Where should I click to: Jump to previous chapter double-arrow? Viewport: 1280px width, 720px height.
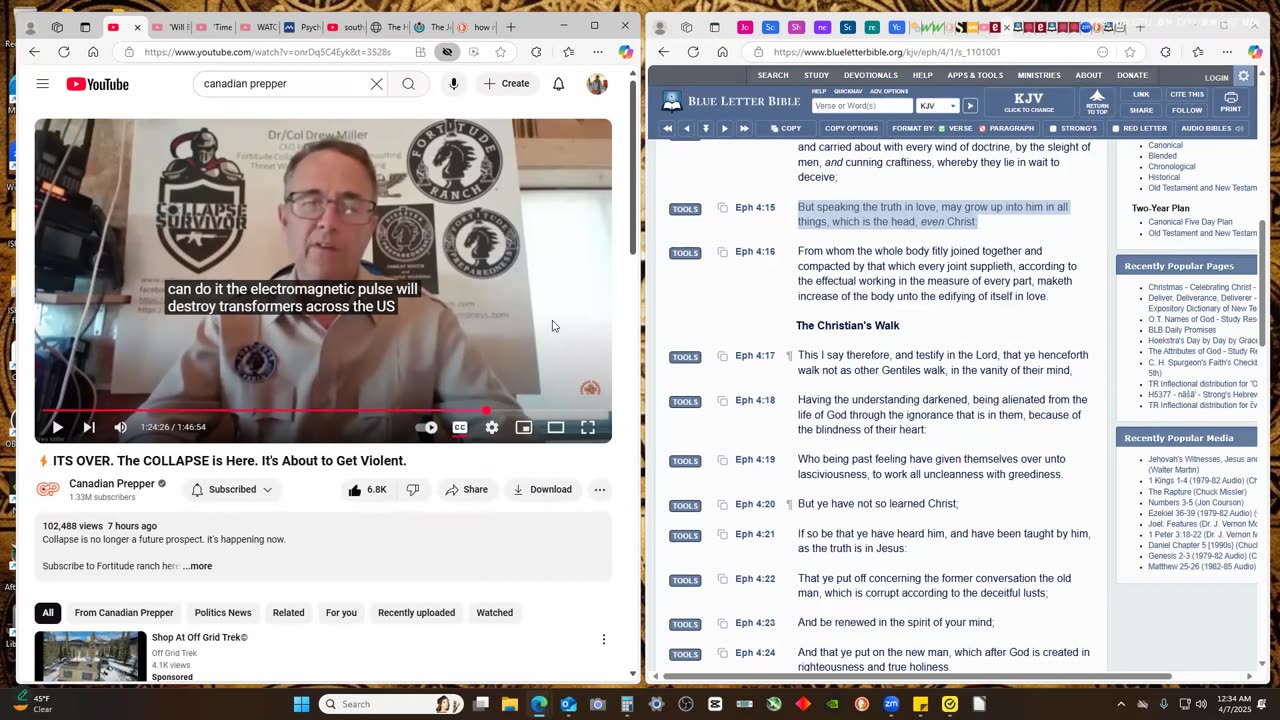667,128
